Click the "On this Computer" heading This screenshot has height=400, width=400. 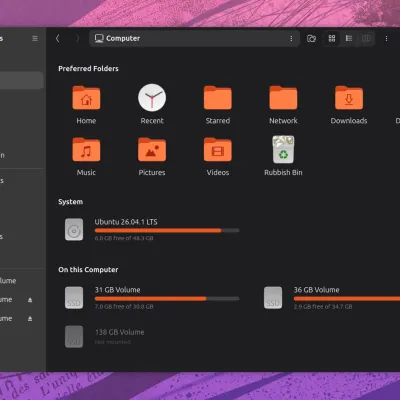coord(88,270)
